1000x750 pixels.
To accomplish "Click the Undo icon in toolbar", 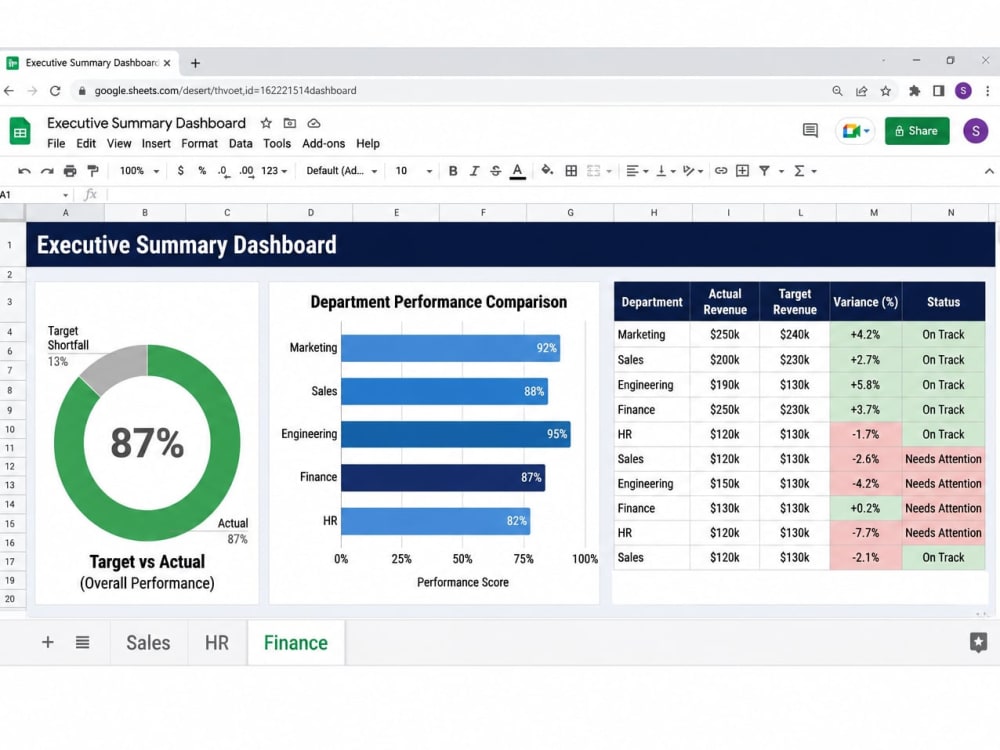I will (24, 171).
